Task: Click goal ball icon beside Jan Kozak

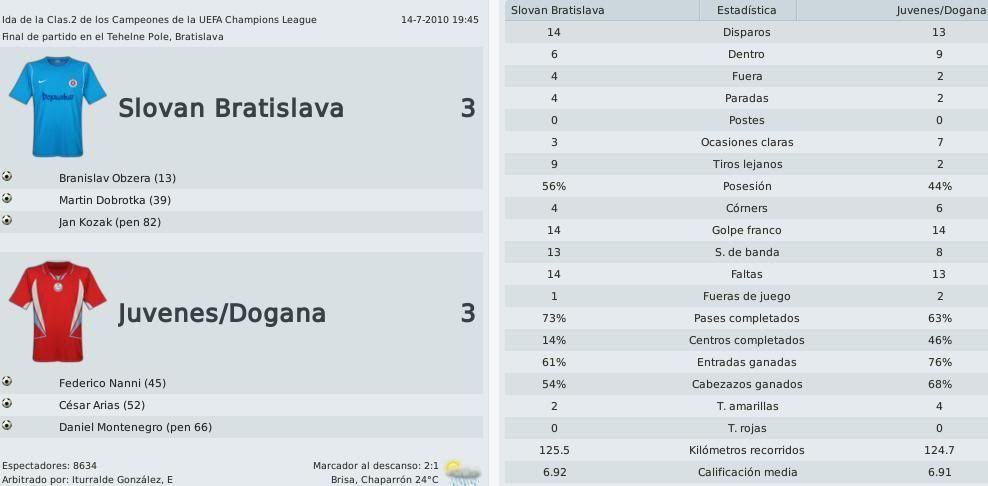Action: [7, 220]
